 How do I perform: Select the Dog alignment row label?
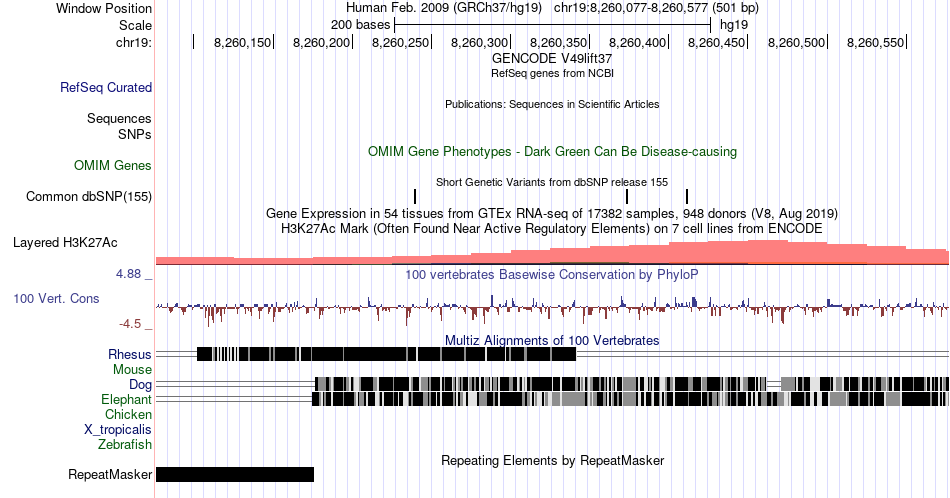click(x=141, y=385)
